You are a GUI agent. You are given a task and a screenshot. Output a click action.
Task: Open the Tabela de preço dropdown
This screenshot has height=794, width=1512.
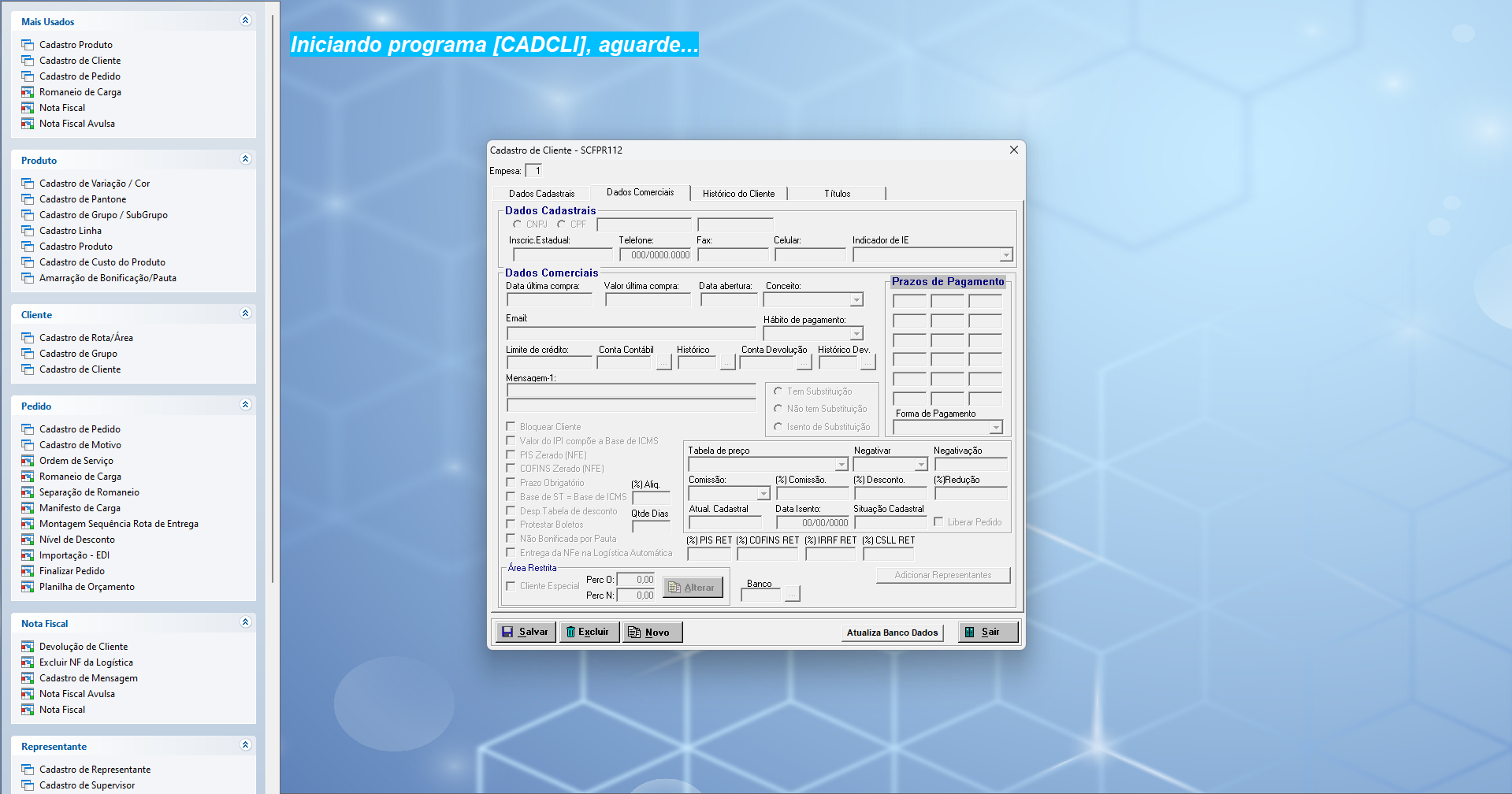pos(841,465)
